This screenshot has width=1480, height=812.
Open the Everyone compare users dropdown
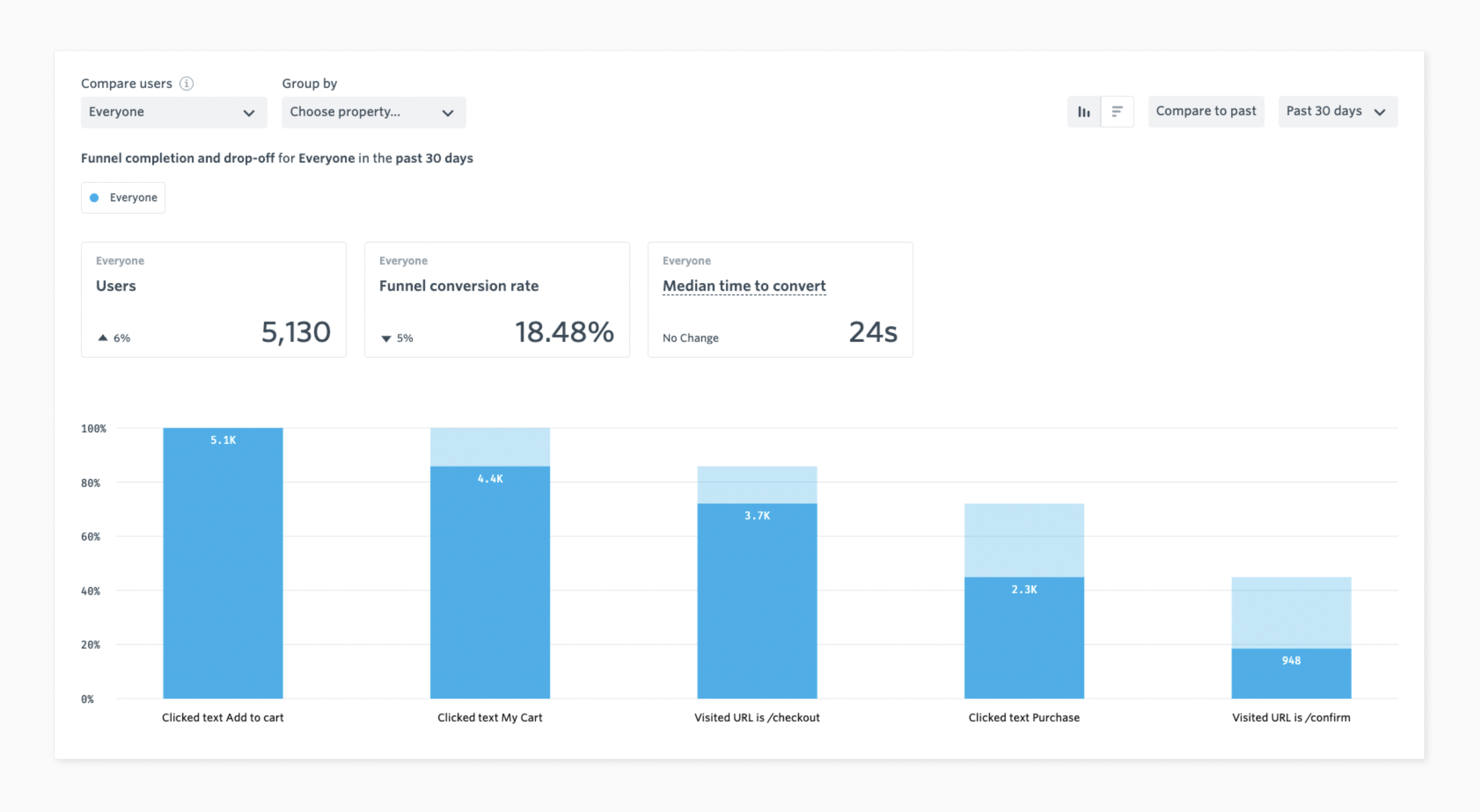pos(174,112)
